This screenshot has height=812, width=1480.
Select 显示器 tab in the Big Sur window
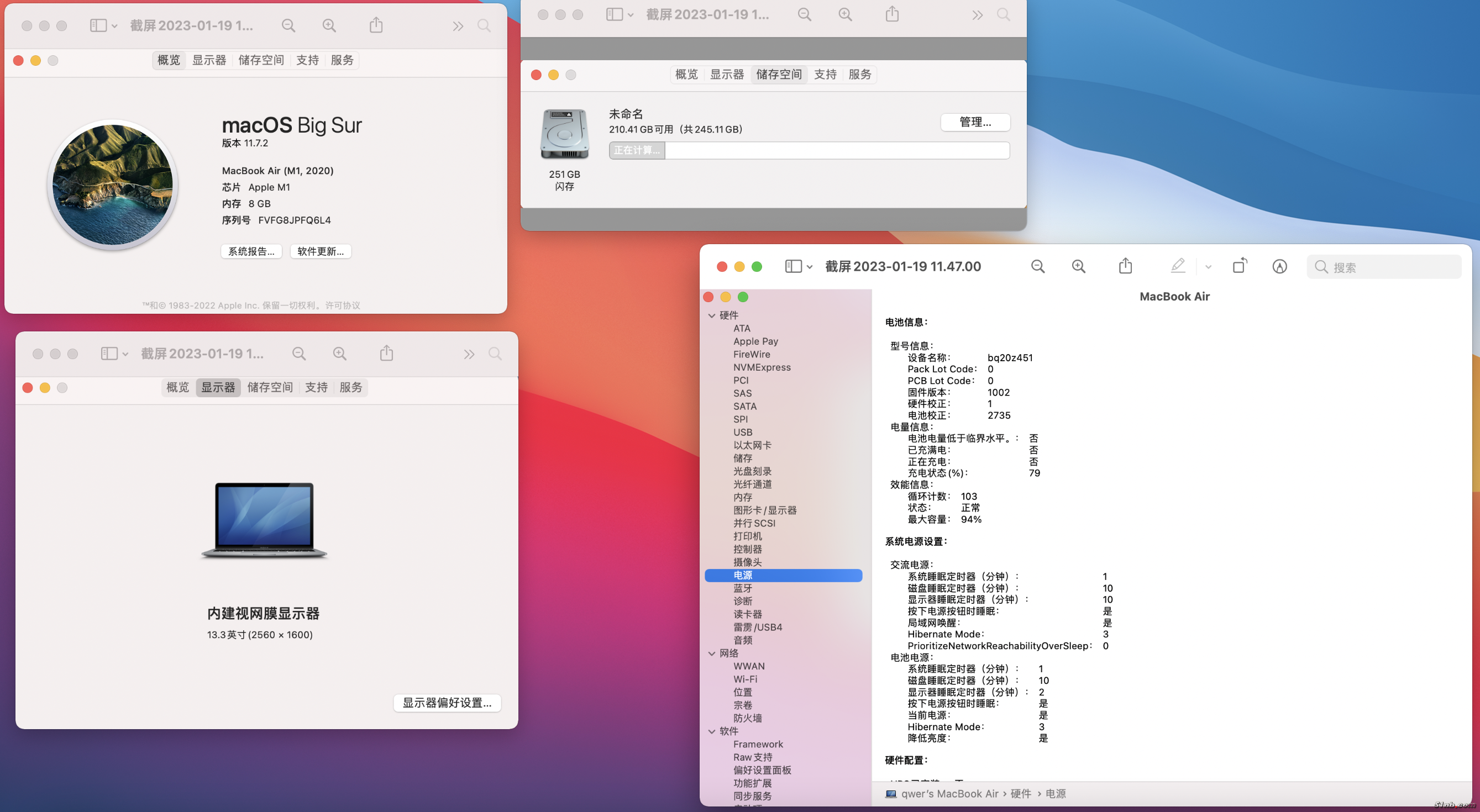pos(209,60)
